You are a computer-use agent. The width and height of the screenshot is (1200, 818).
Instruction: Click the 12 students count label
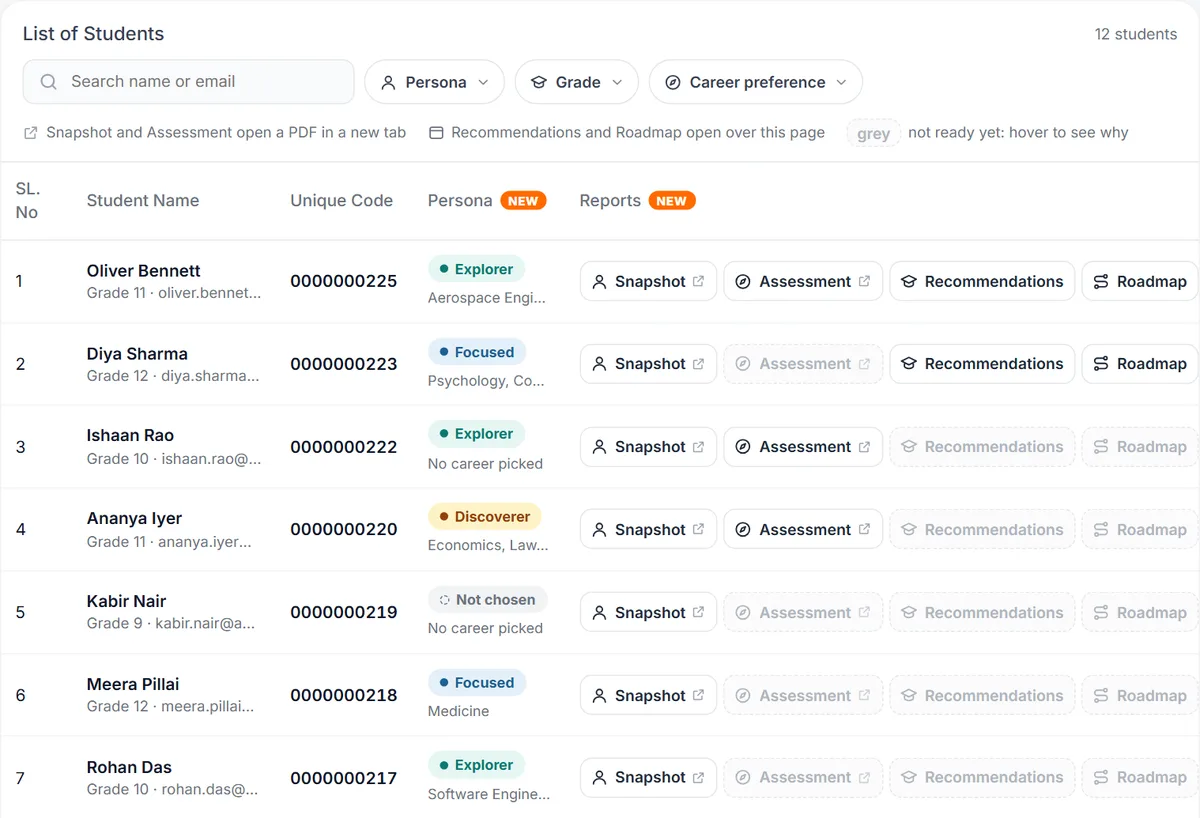coord(1136,34)
